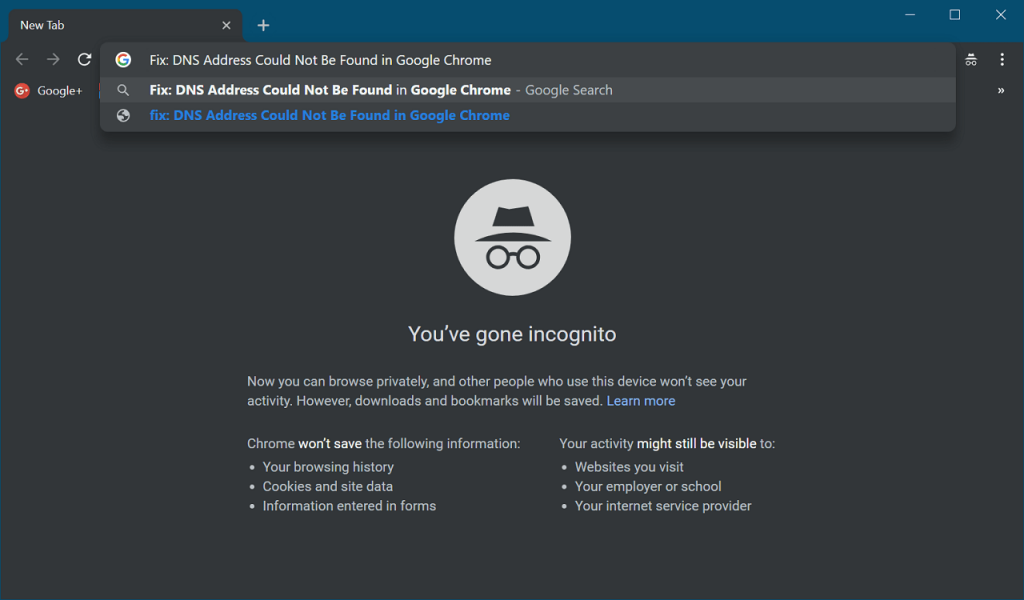This screenshot has width=1024, height=600.
Task: Click the 'Your employer or school' bullet text
Action: (648, 486)
